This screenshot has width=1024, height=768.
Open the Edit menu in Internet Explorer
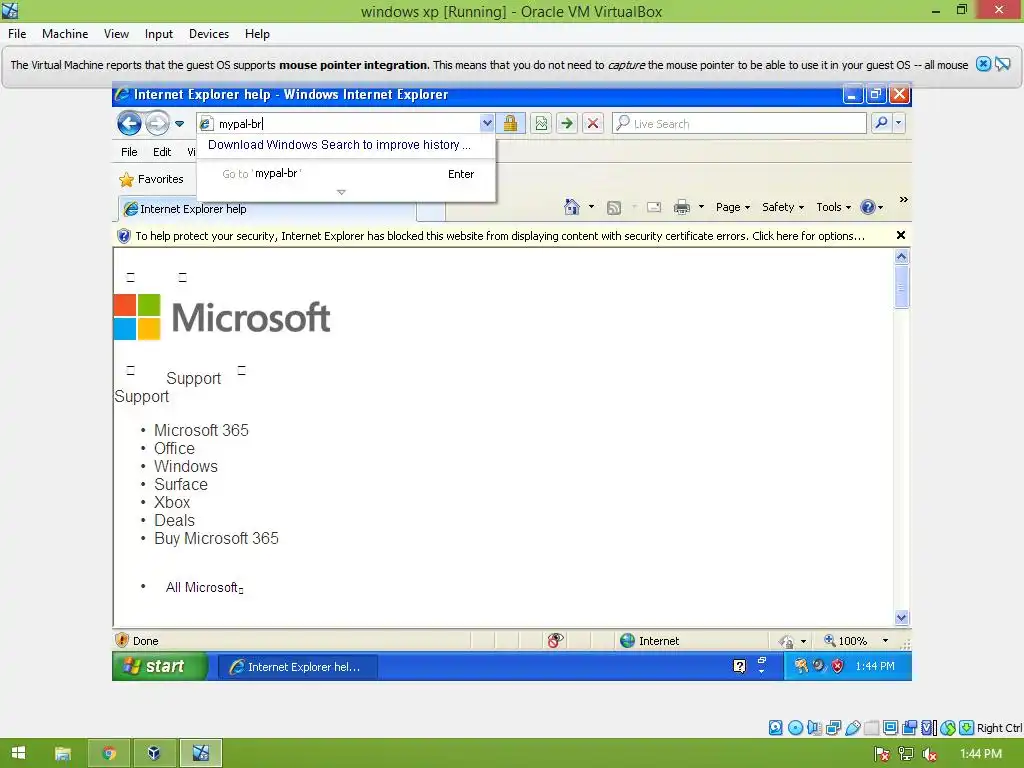162,152
